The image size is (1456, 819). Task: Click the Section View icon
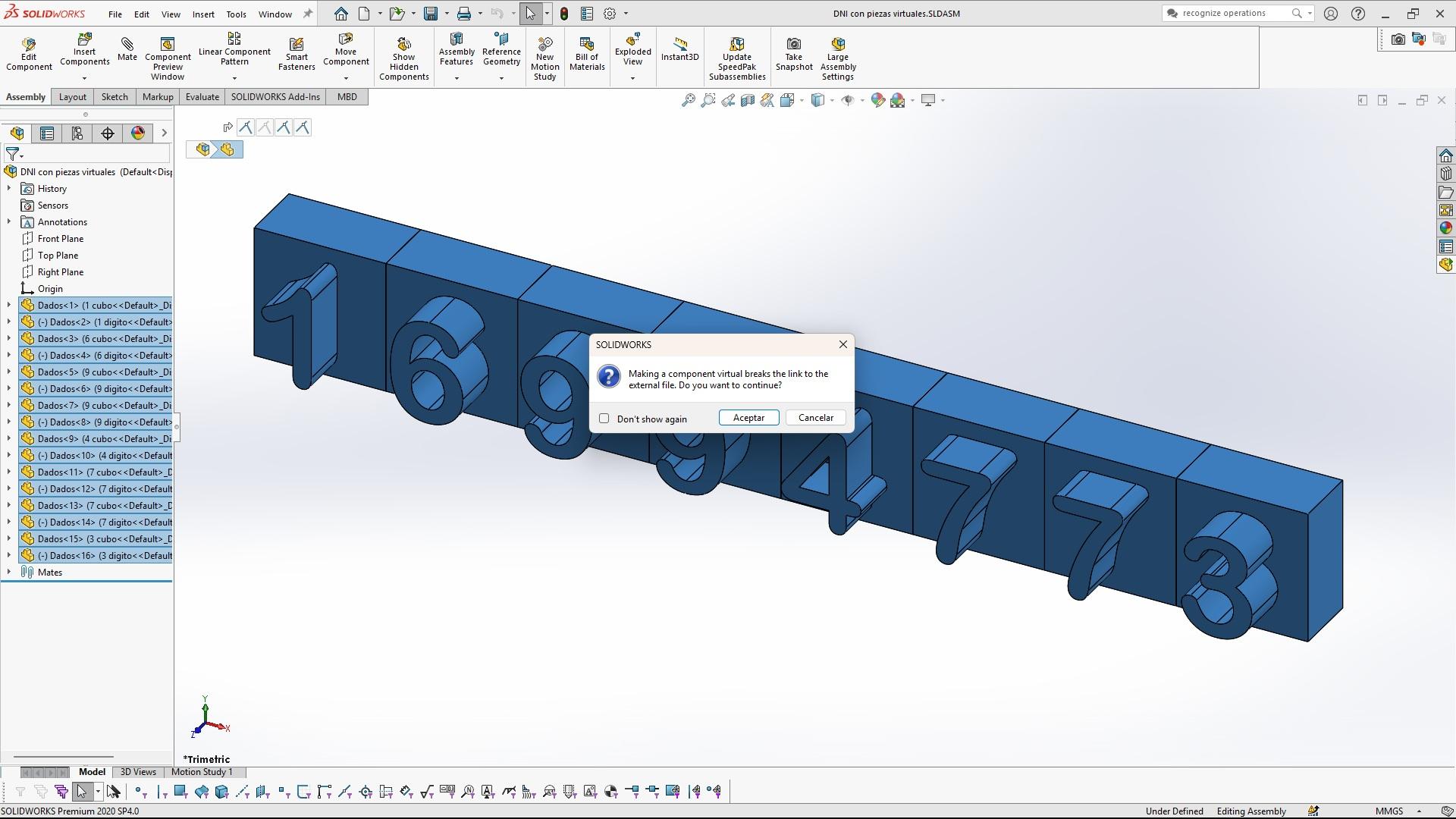[748, 100]
